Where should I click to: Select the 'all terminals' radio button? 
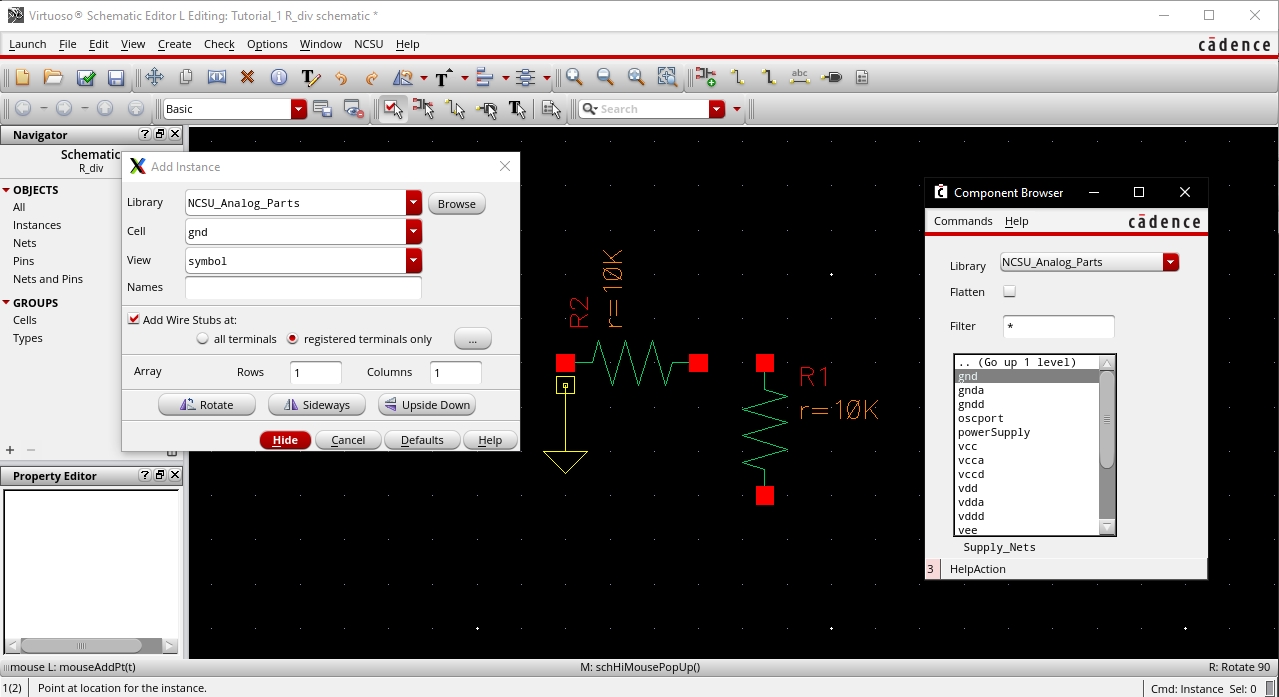click(203, 339)
